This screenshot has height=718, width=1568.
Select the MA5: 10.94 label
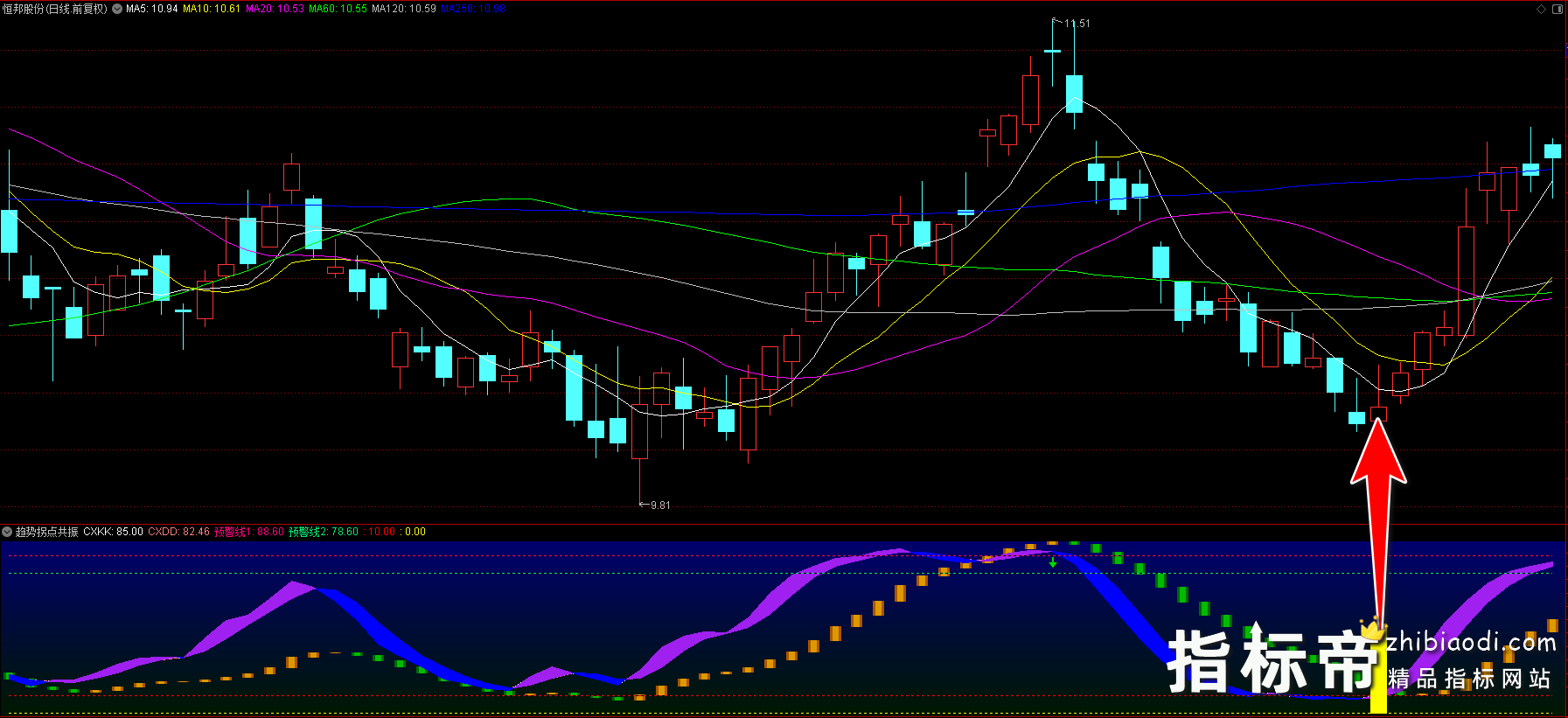(151, 9)
